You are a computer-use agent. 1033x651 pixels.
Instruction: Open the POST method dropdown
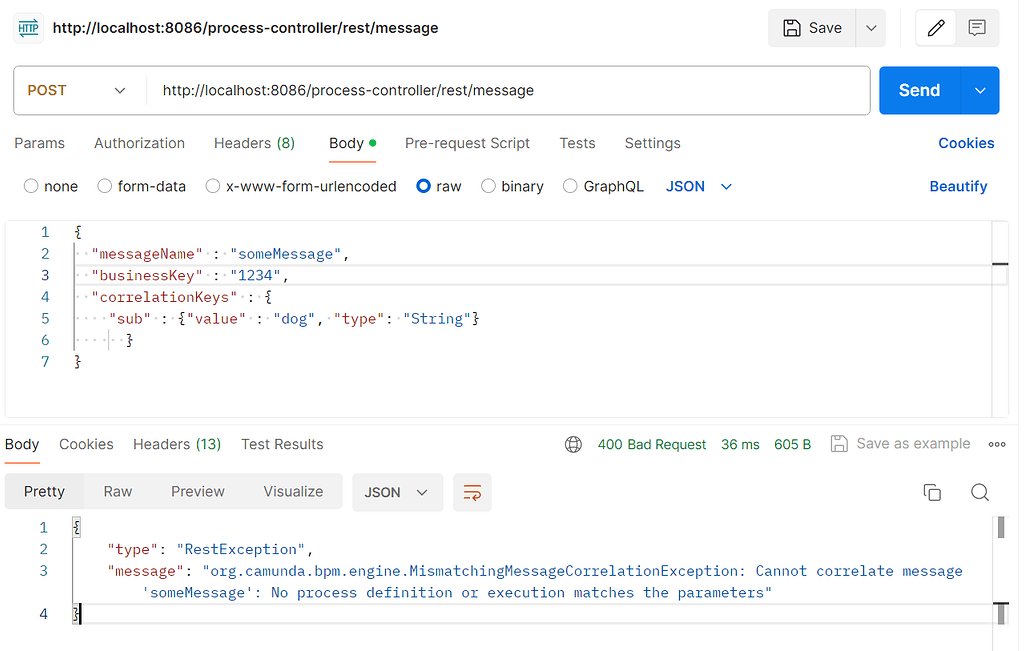pos(76,90)
